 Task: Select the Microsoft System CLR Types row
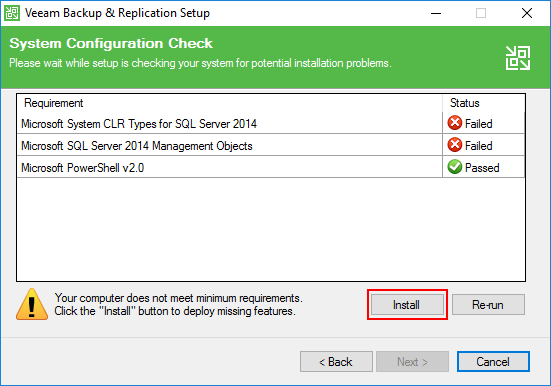pyautogui.click(x=271, y=123)
